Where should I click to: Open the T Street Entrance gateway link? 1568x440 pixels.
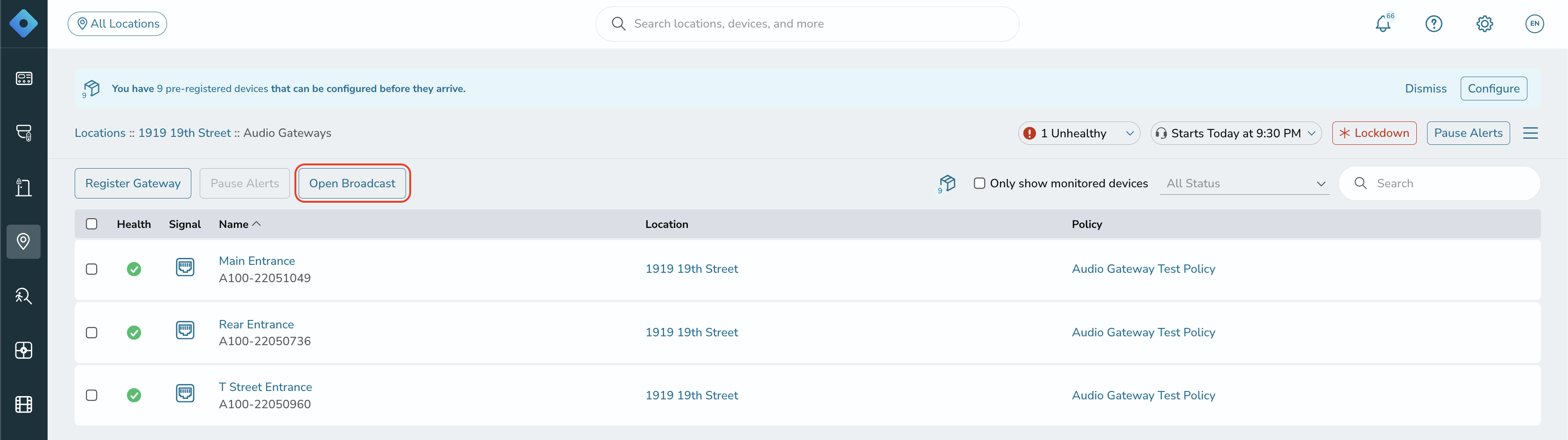pyautogui.click(x=266, y=387)
